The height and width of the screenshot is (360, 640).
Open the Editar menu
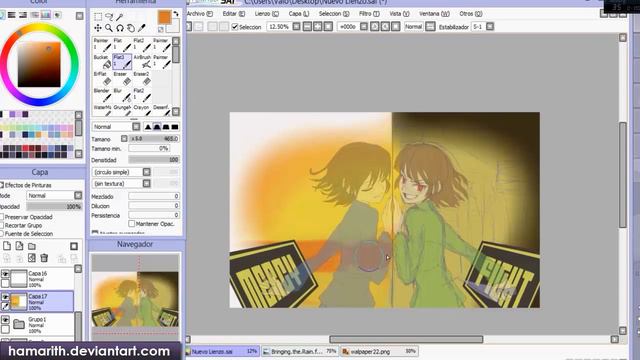233,14
